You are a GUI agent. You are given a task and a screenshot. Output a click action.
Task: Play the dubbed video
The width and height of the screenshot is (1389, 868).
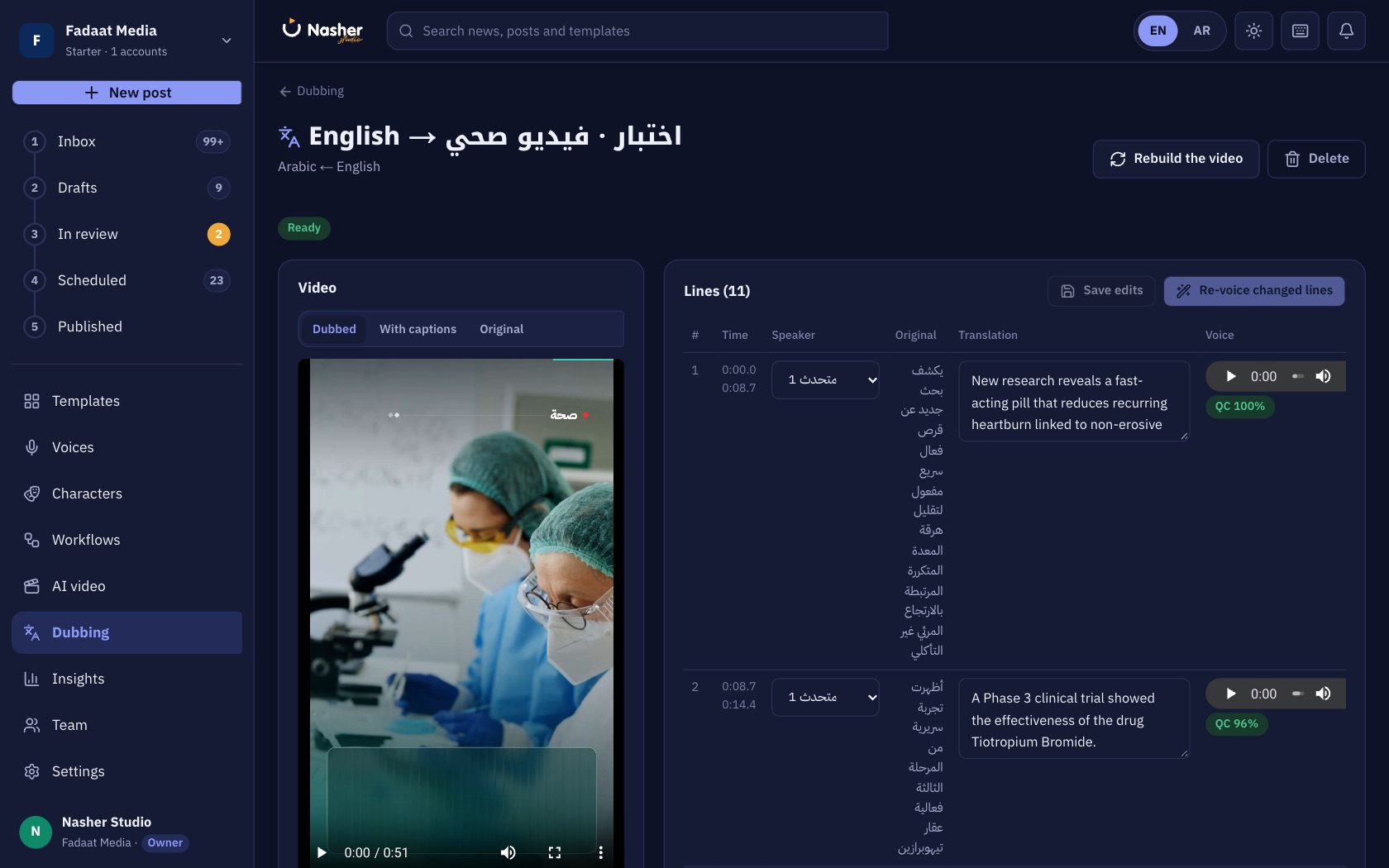(x=322, y=852)
